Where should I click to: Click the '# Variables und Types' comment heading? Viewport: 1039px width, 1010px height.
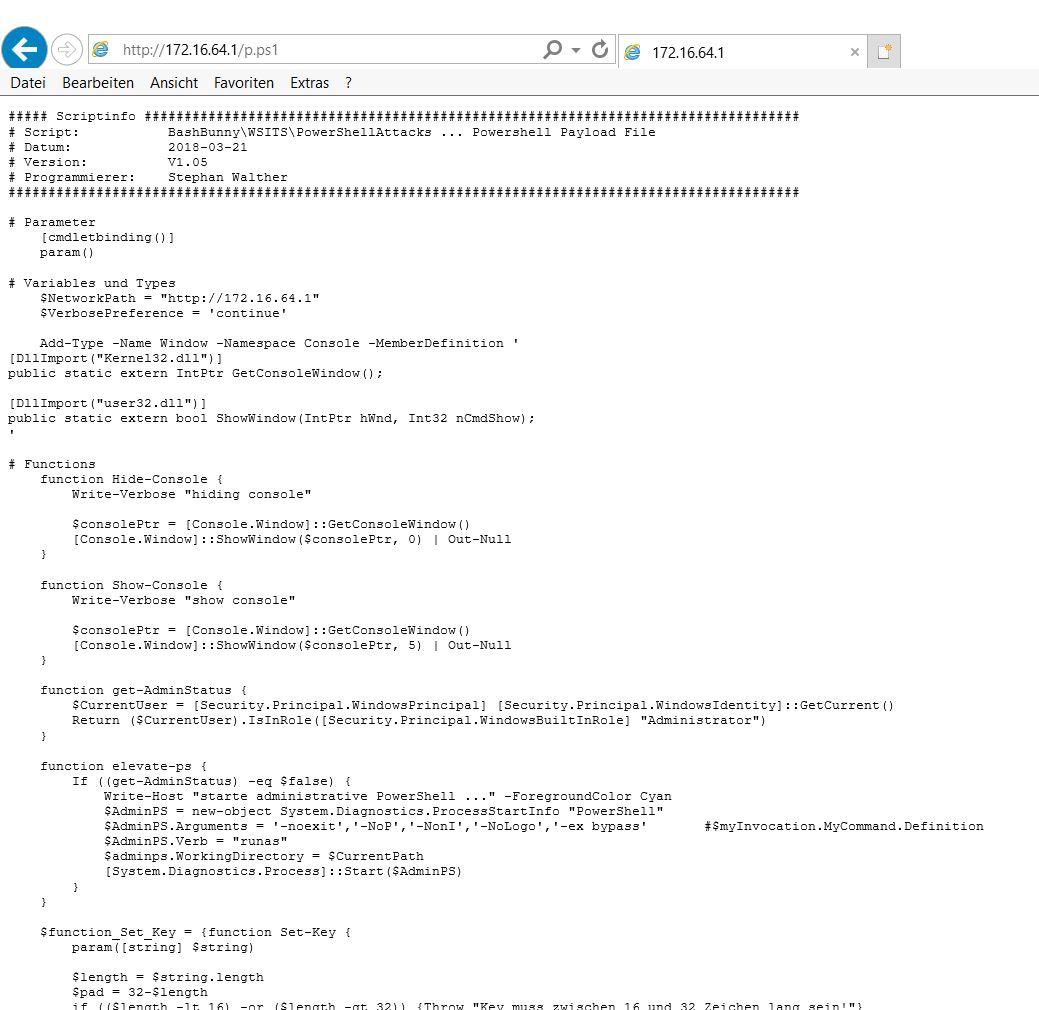(91, 283)
